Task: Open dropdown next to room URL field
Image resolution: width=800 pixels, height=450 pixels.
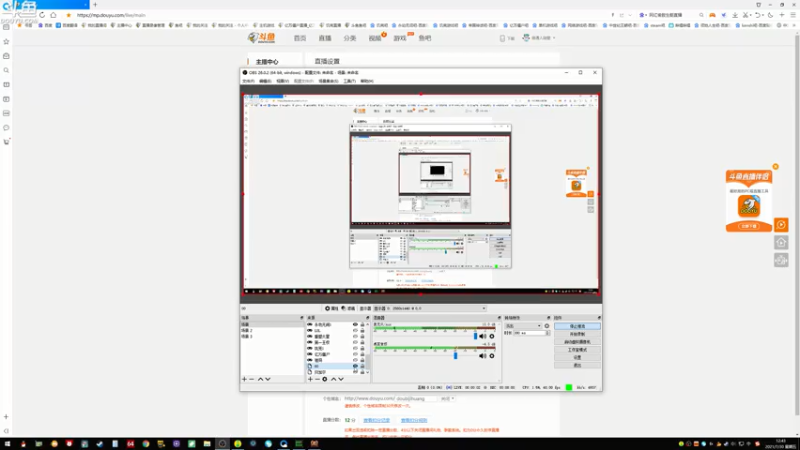Action: click(x=447, y=398)
